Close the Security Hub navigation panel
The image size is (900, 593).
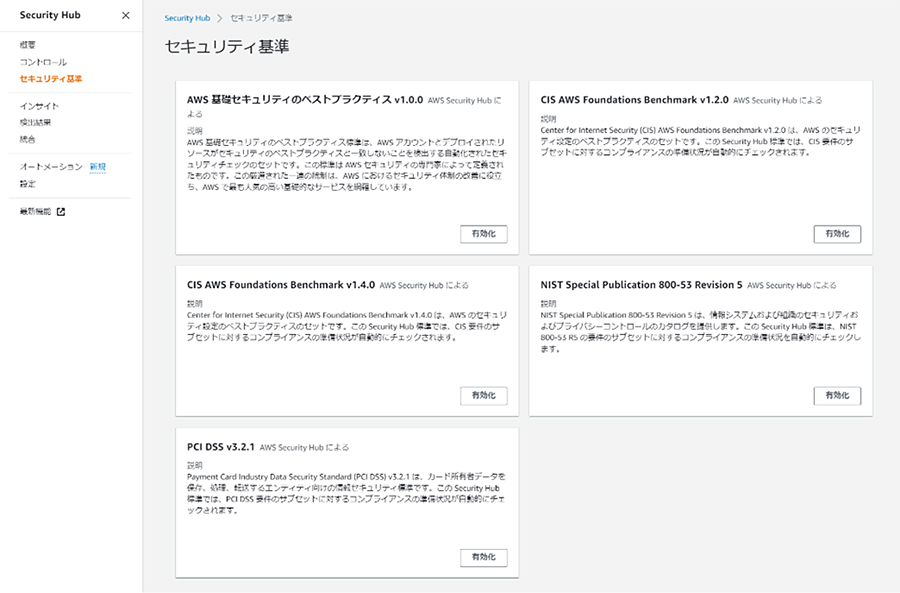click(x=126, y=15)
